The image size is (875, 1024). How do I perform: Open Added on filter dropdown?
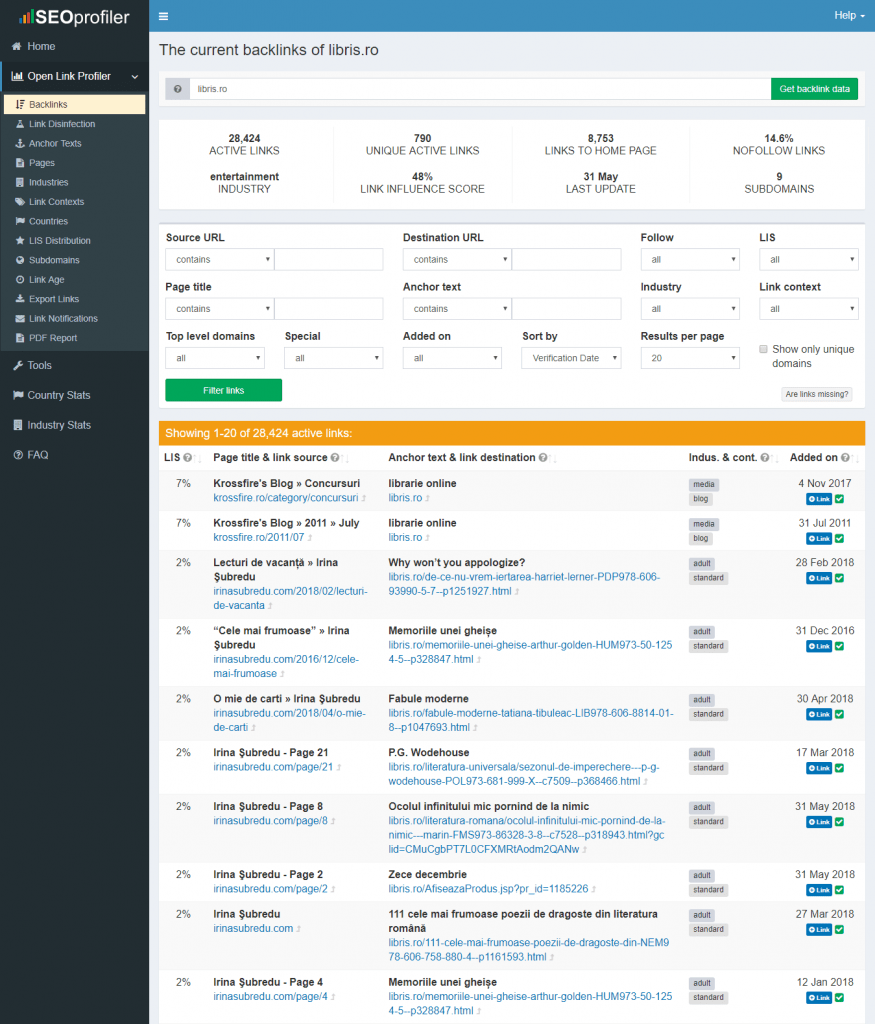[452, 358]
